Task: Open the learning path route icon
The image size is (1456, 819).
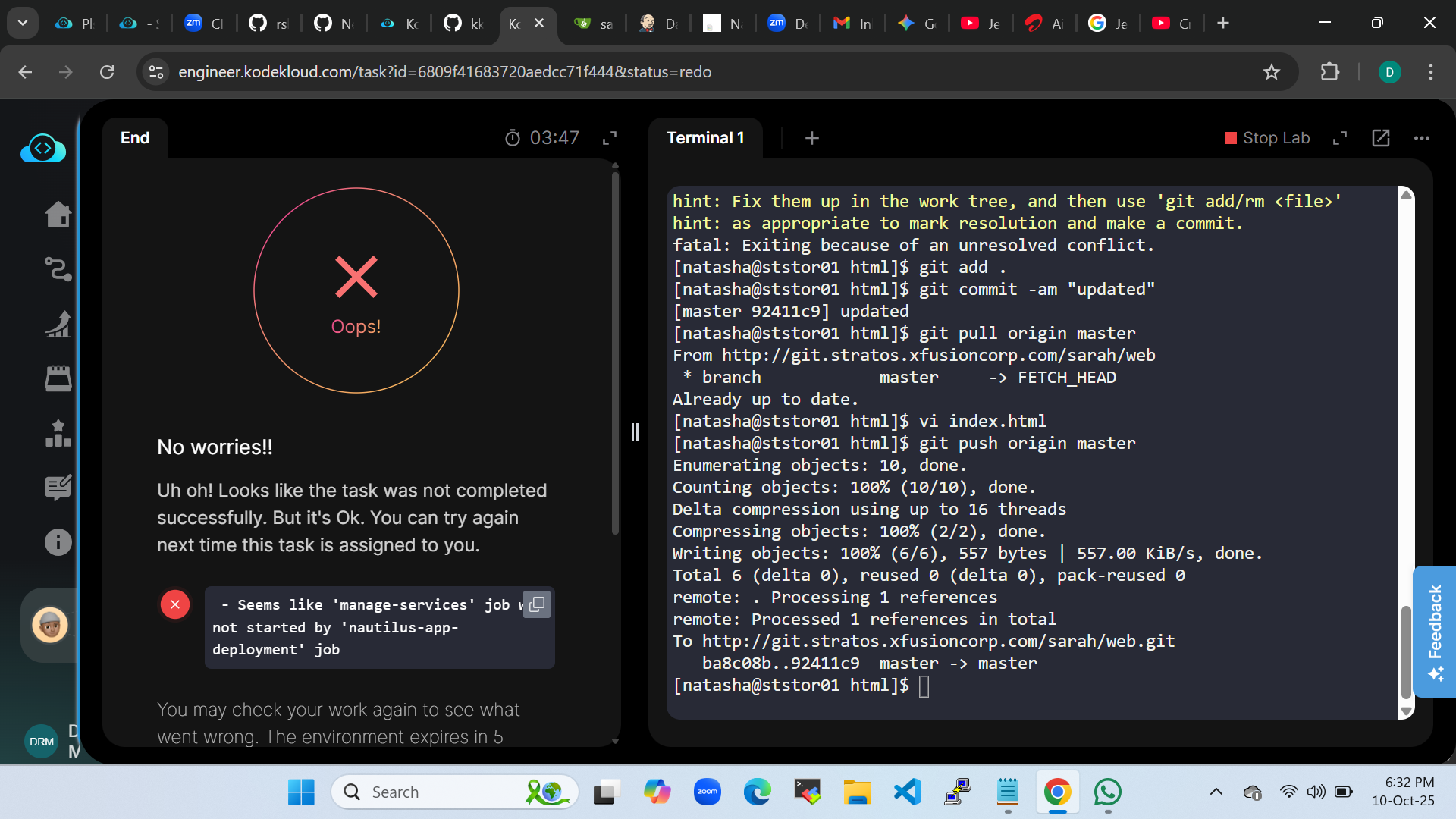Action: (58, 269)
